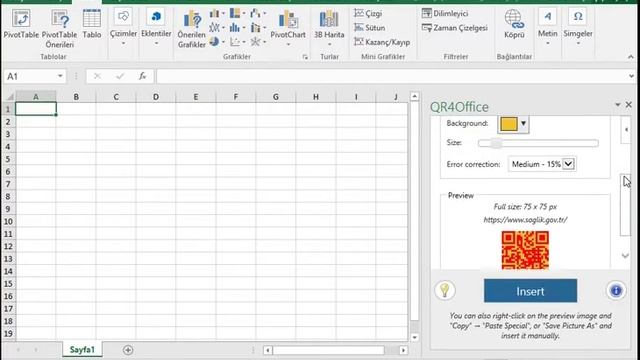Switch to the Sayfa1 sheet tab
The width and height of the screenshot is (640, 360).
tap(82, 350)
